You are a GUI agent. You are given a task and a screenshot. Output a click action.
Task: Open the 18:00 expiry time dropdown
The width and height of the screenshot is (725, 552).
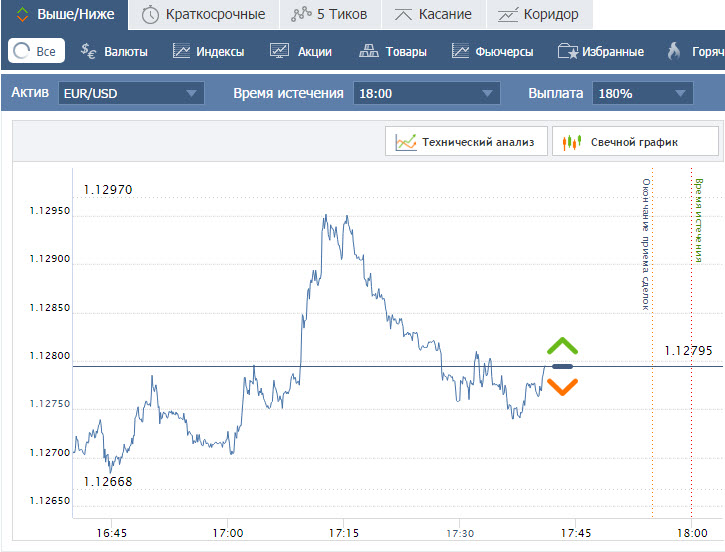pos(427,93)
